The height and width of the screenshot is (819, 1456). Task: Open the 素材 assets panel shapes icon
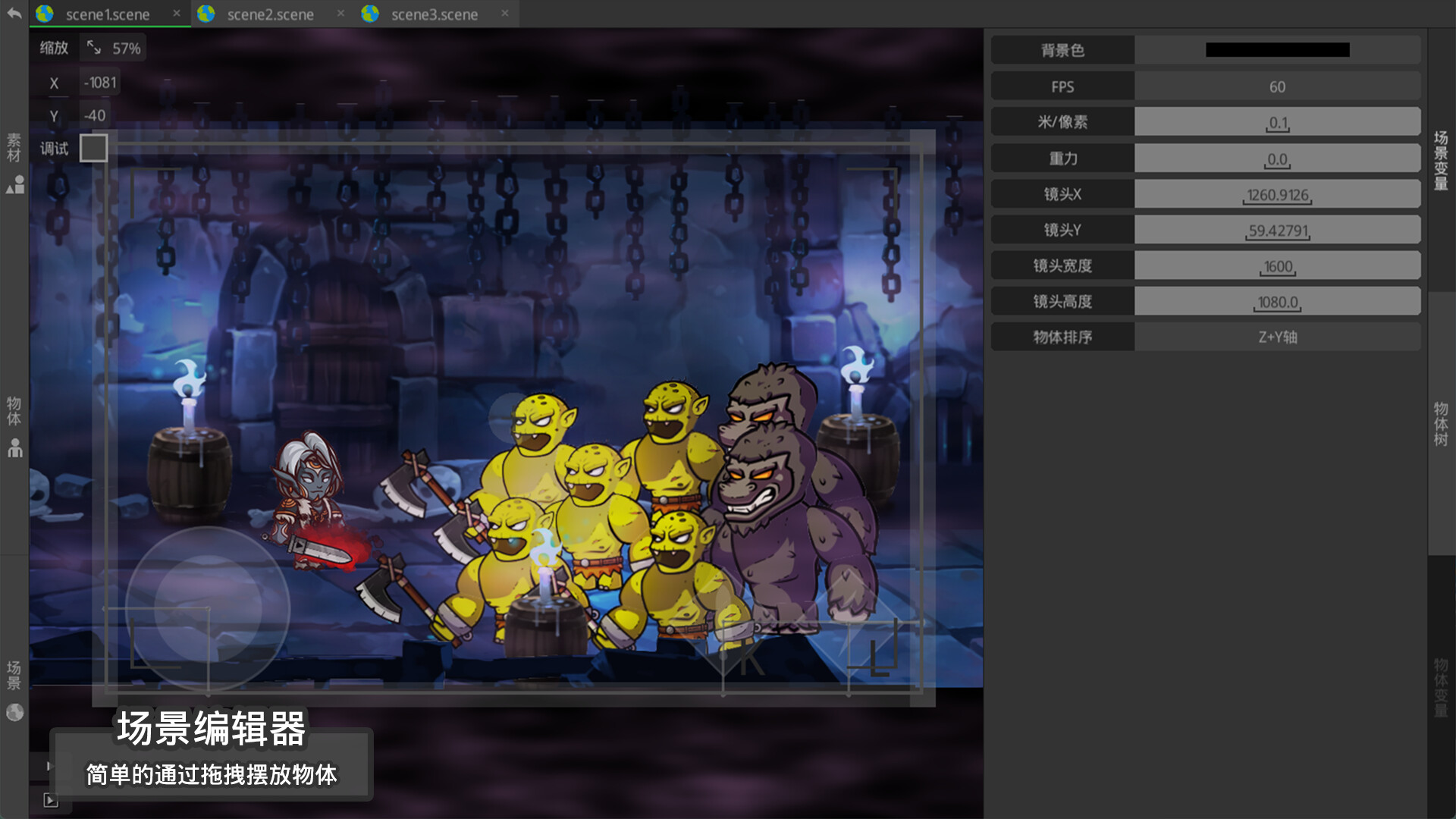tap(15, 184)
